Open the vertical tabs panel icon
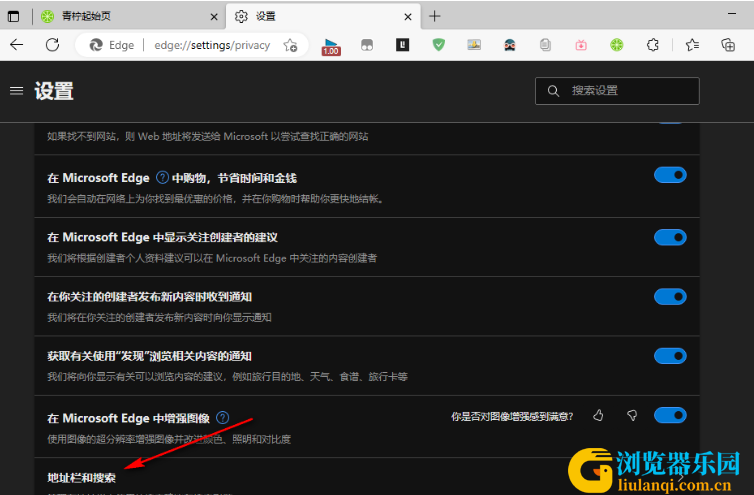 (13, 16)
